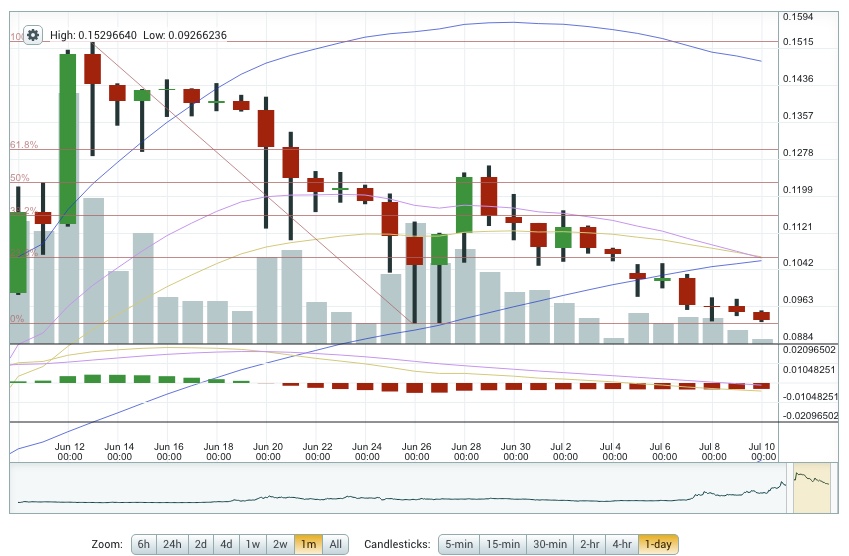Set zoom to 2w

280,544
